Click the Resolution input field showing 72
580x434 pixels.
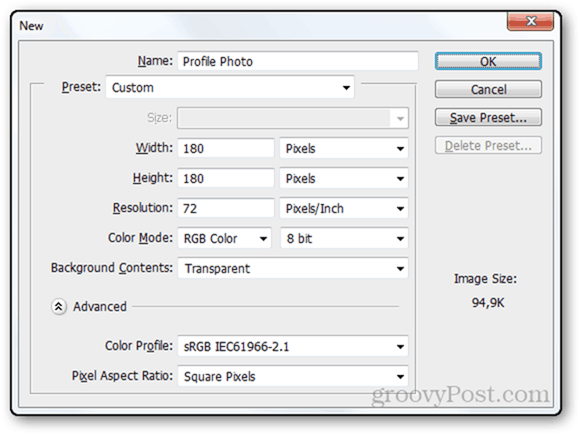coord(226,209)
